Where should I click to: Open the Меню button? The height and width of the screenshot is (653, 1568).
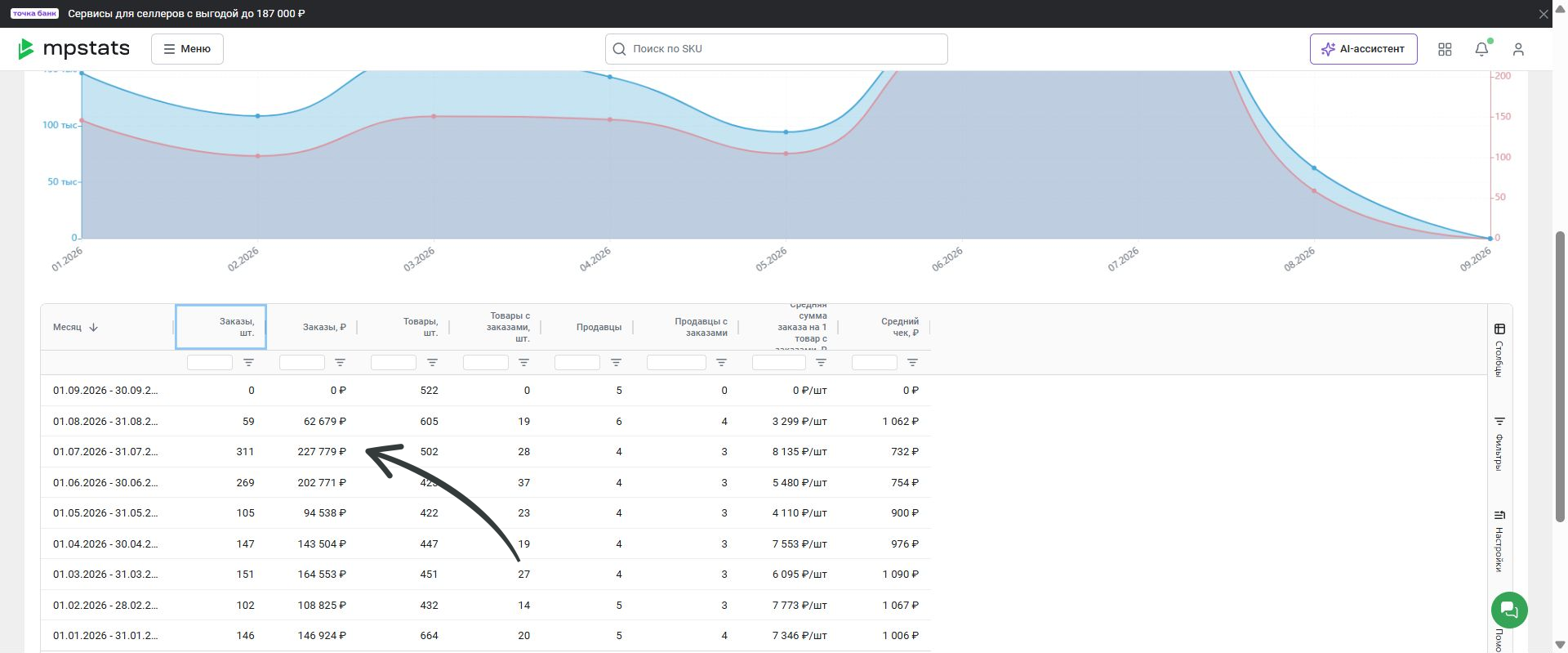click(x=187, y=49)
